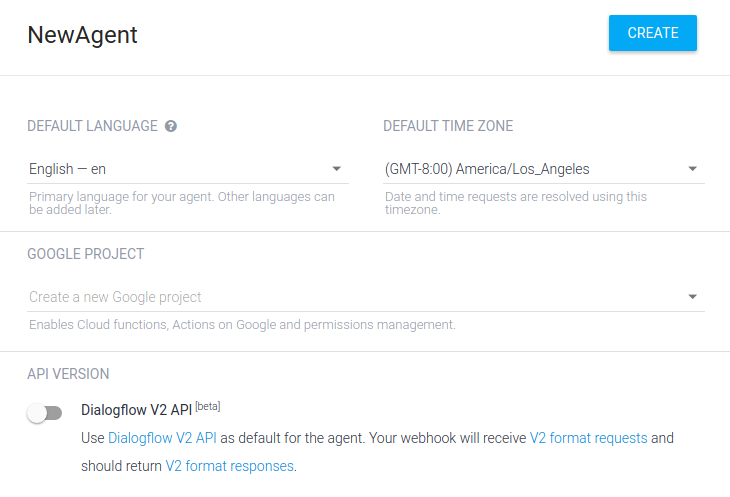The width and height of the screenshot is (730, 497).
Task: Click the arrow on the language selector
Action: 337,169
